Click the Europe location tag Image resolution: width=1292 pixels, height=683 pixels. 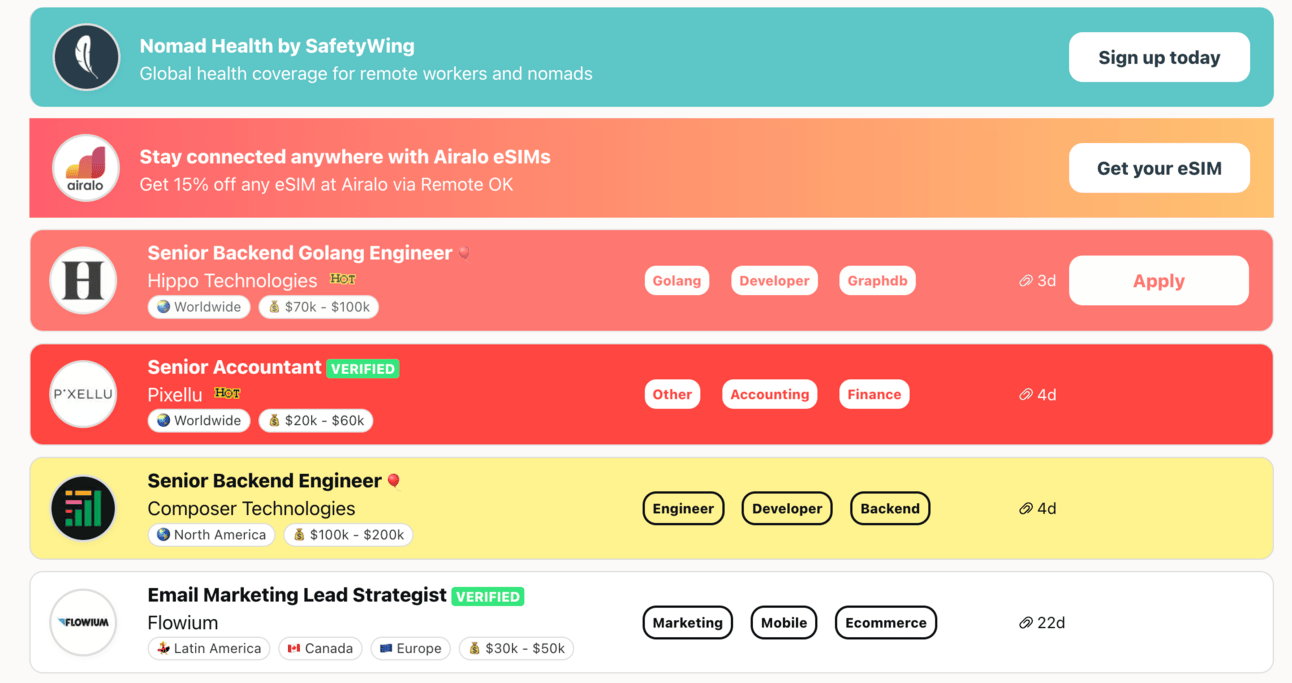click(x=411, y=649)
